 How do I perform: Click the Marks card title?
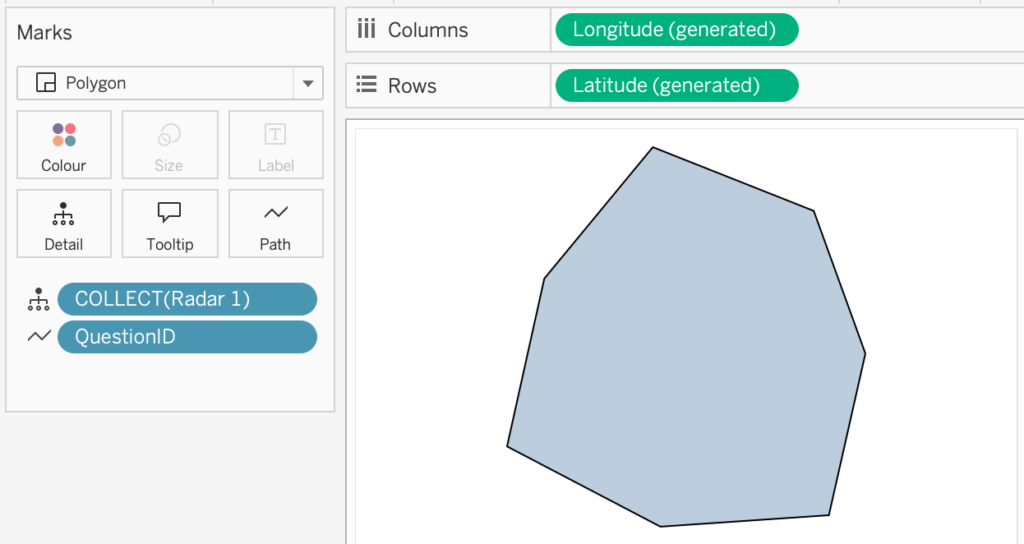tap(45, 33)
